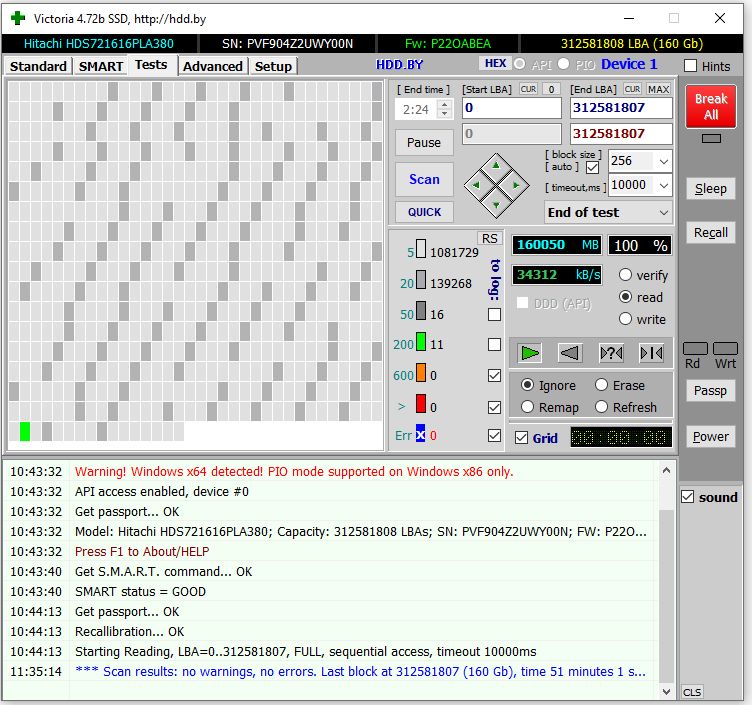Image resolution: width=752 pixels, height=705 pixels.
Task: Click the small indicator below Break All
Action: [711, 139]
